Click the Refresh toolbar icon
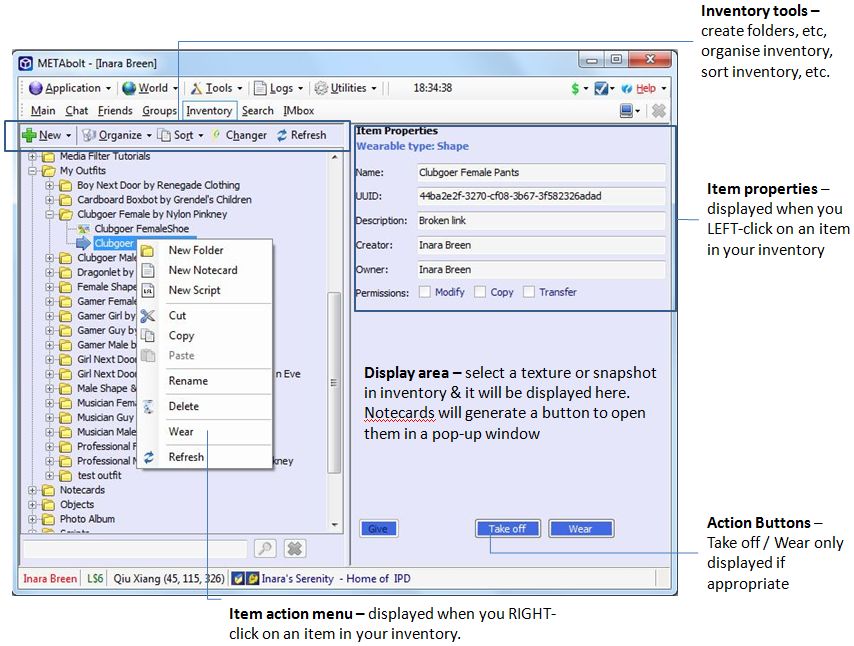This screenshot has width=854, height=646. (x=282, y=135)
